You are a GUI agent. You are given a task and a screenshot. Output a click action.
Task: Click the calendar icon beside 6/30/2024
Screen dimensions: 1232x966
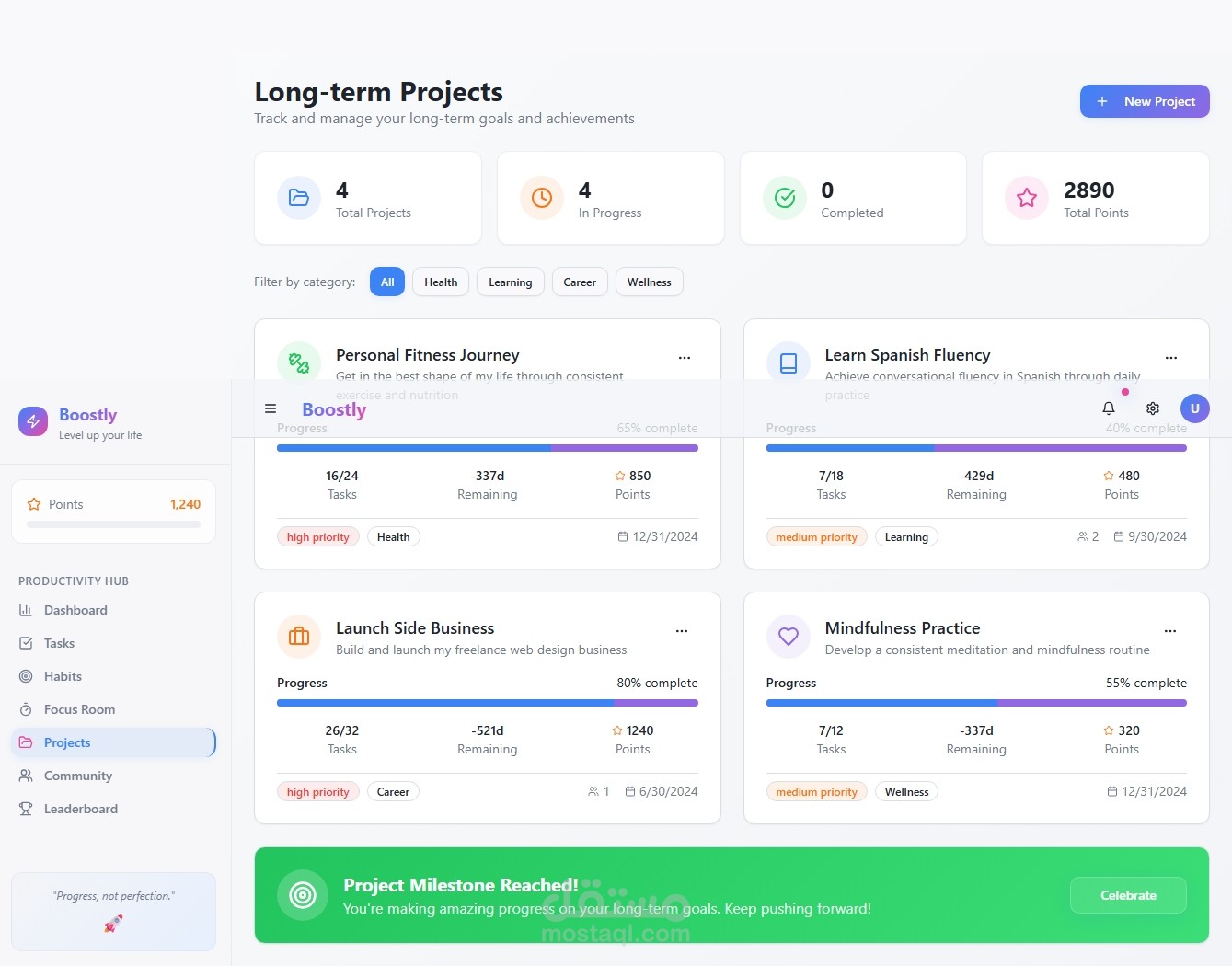[630, 791]
